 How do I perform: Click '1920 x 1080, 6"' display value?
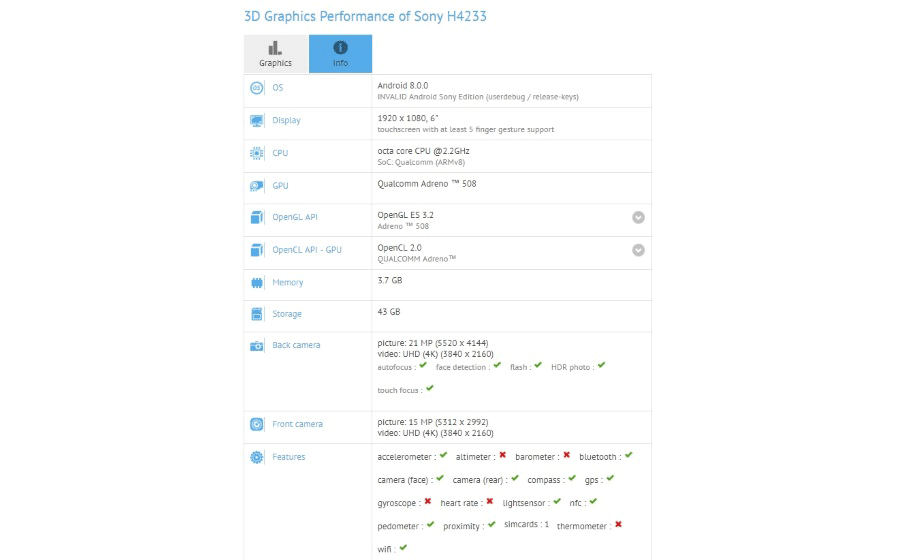coord(408,118)
